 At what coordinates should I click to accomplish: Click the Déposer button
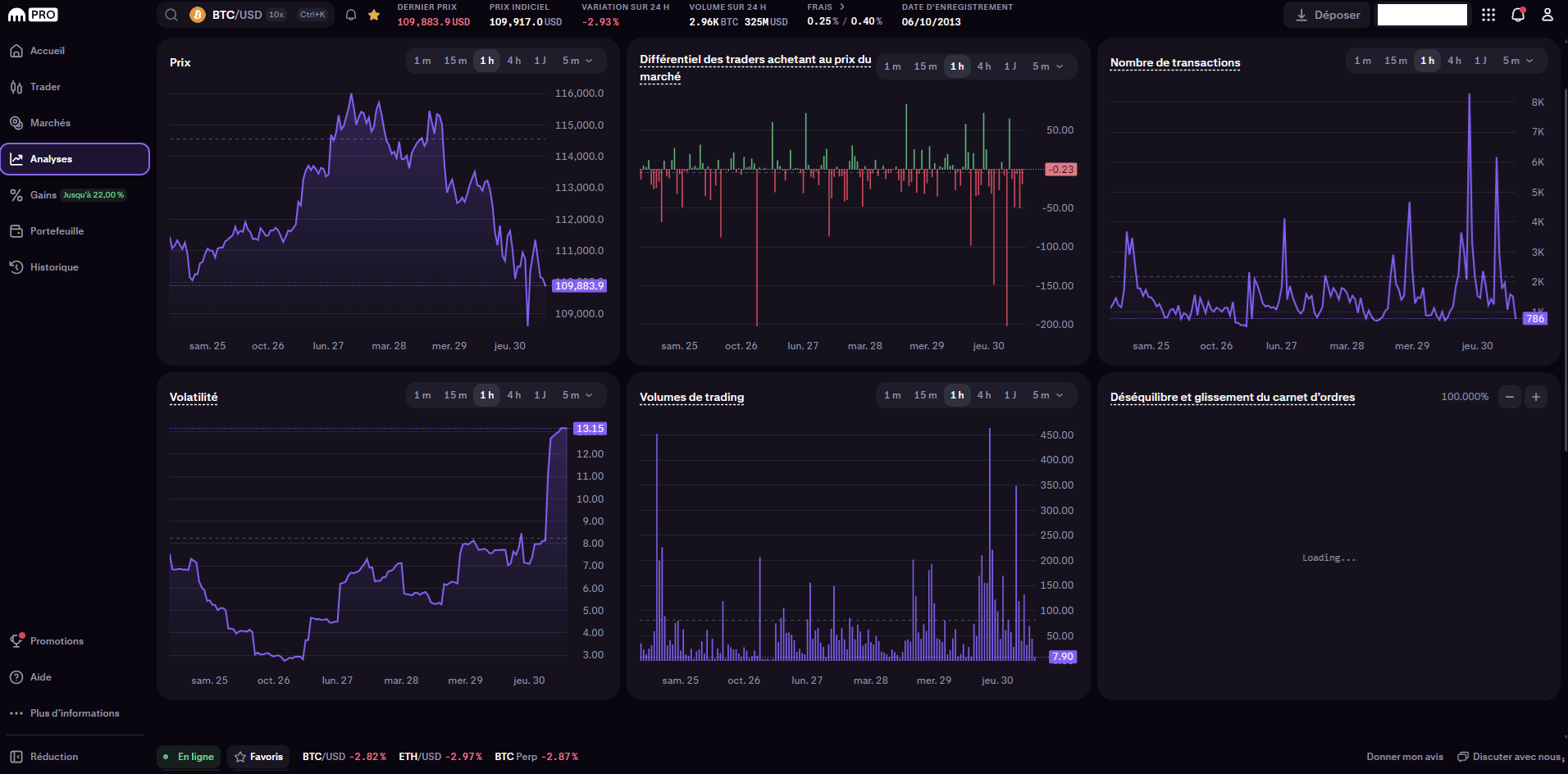[1326, 14]
